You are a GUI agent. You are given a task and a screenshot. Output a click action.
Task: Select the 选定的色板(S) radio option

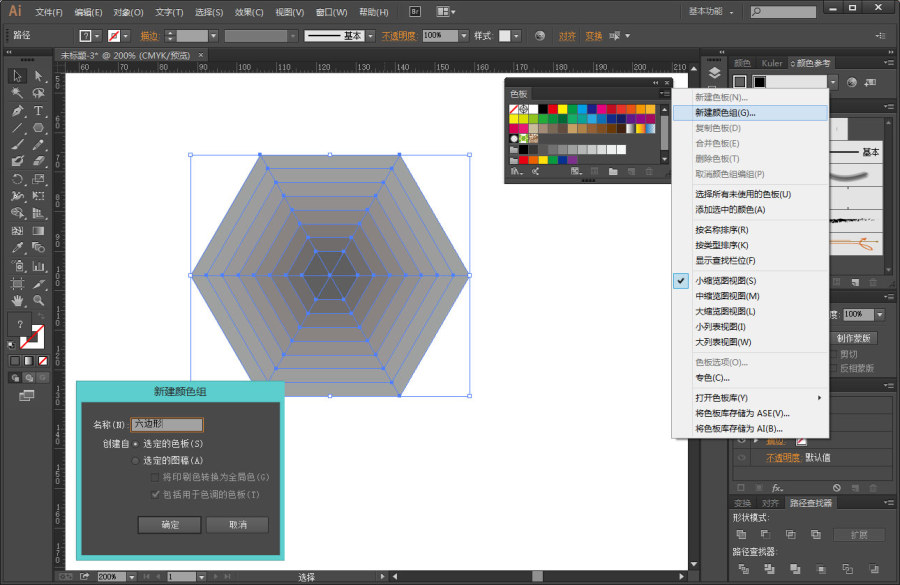click(x=135, y=444)
